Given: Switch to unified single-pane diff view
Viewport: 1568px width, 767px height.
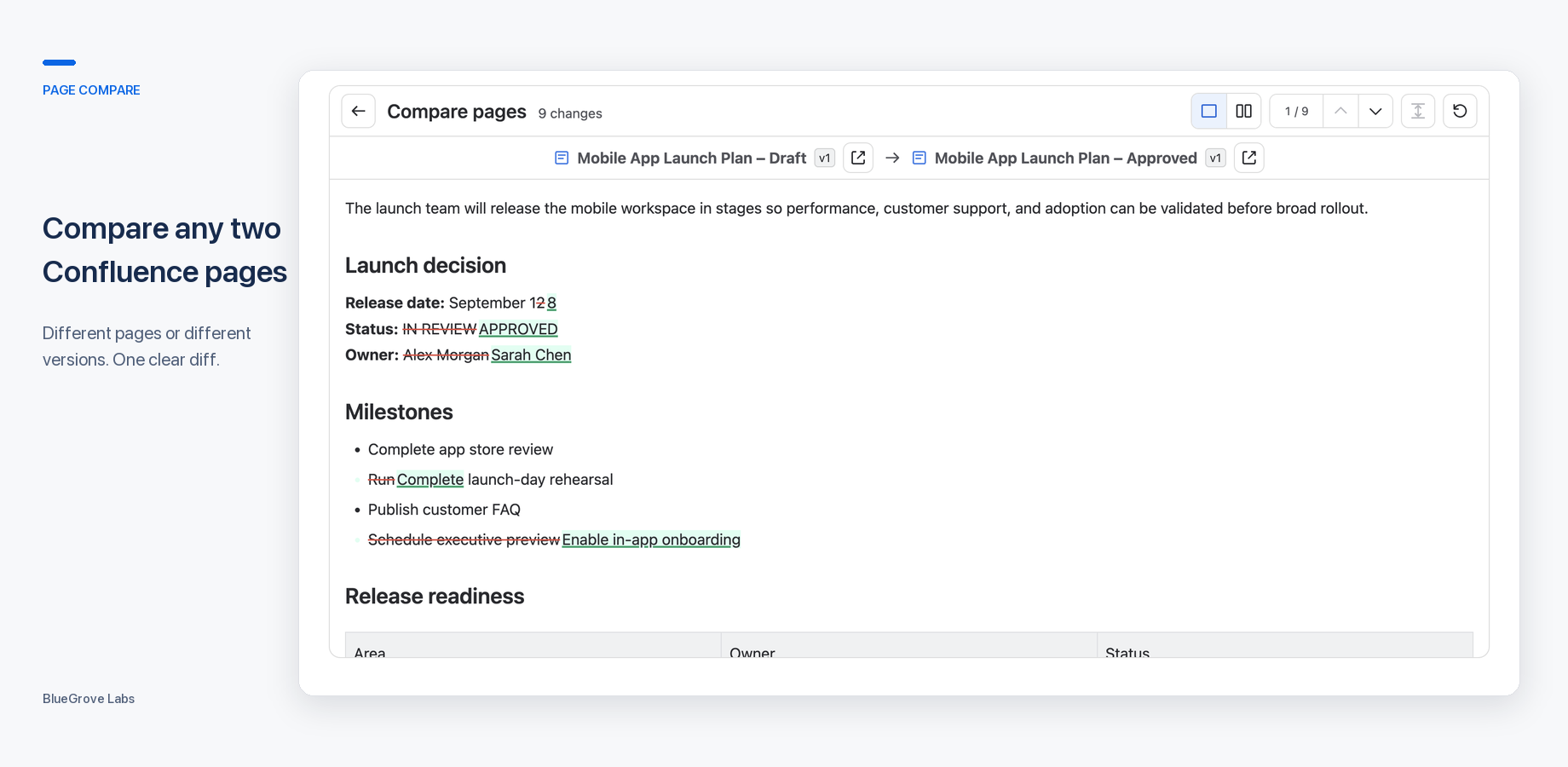Looking at the screenshot, I should (1208, 111).
